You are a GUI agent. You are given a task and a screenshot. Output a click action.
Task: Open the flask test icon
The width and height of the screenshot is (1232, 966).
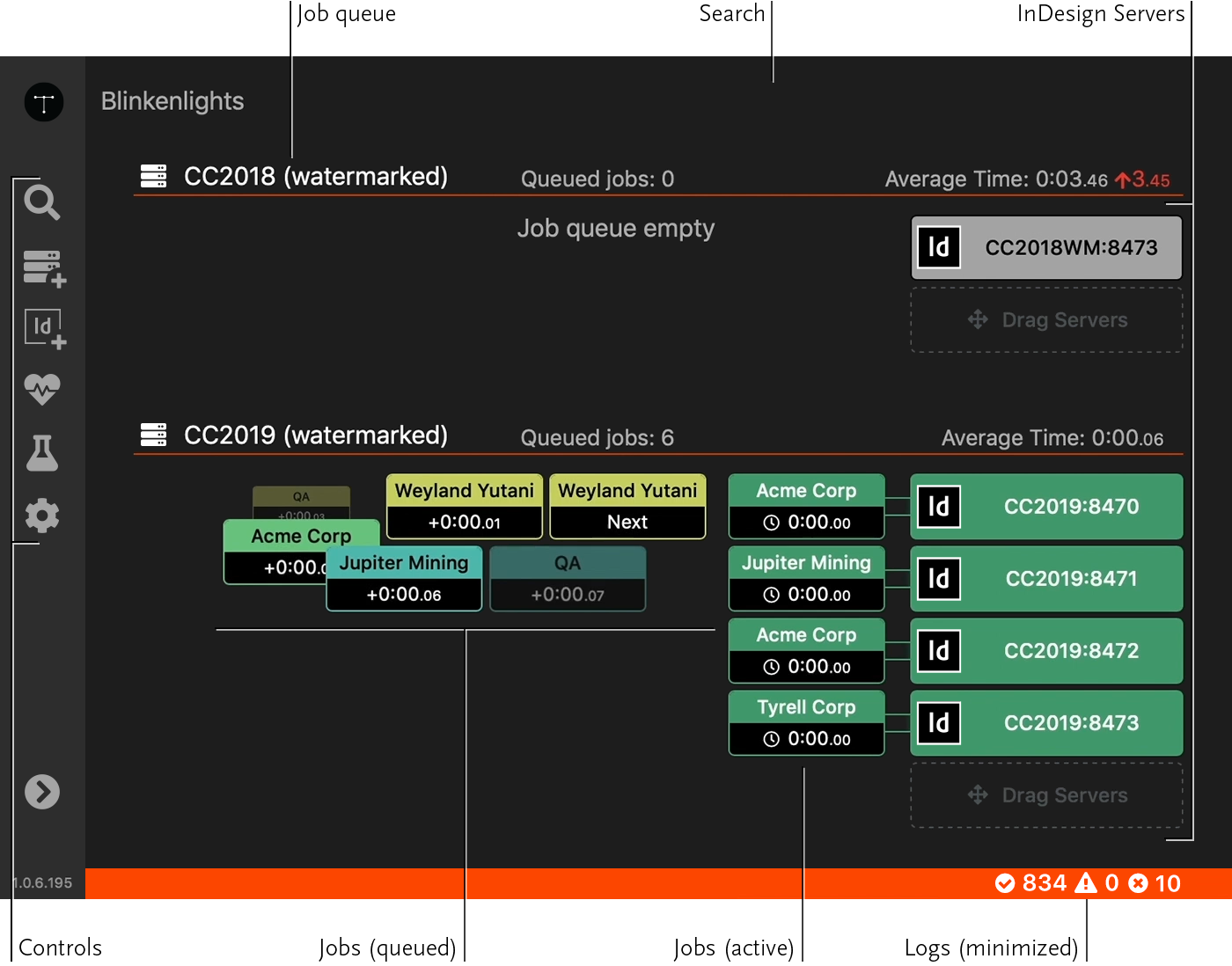click(x=42, y=452)
